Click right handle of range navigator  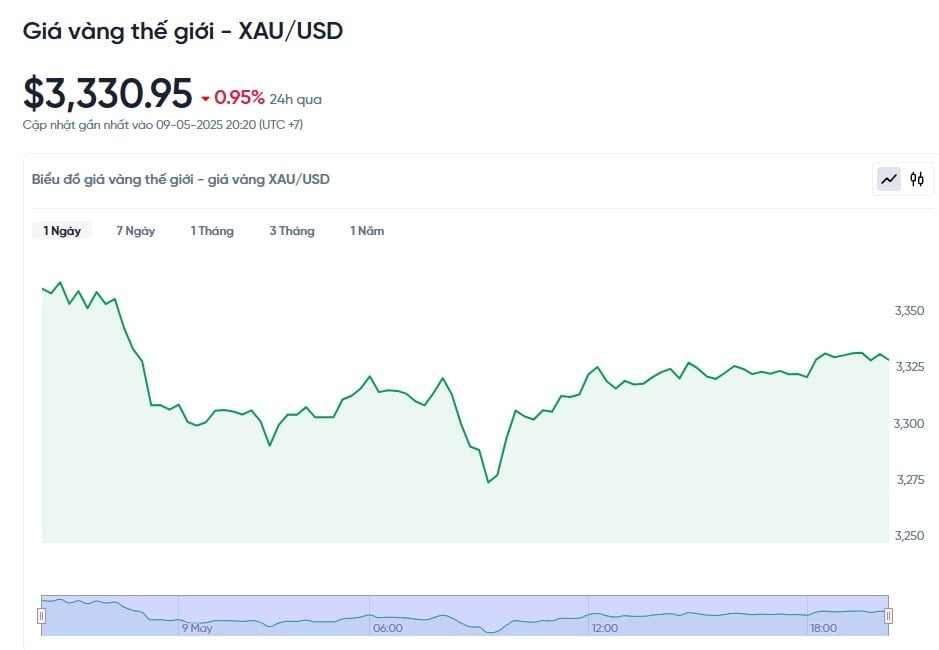(x=889, y=616)
